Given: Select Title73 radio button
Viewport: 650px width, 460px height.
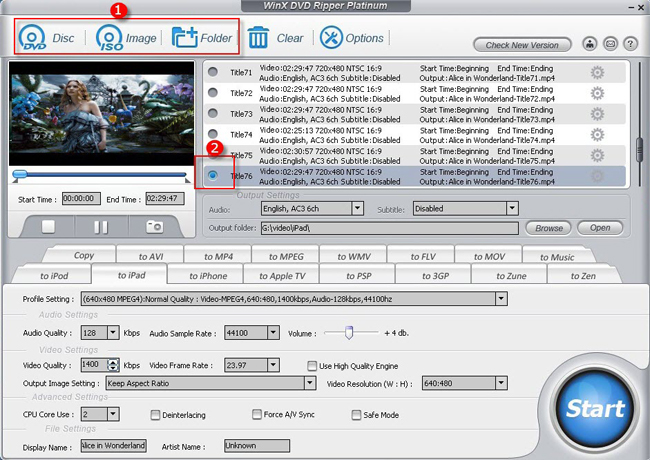Looking at the screenshot, I should click(213, 113).
